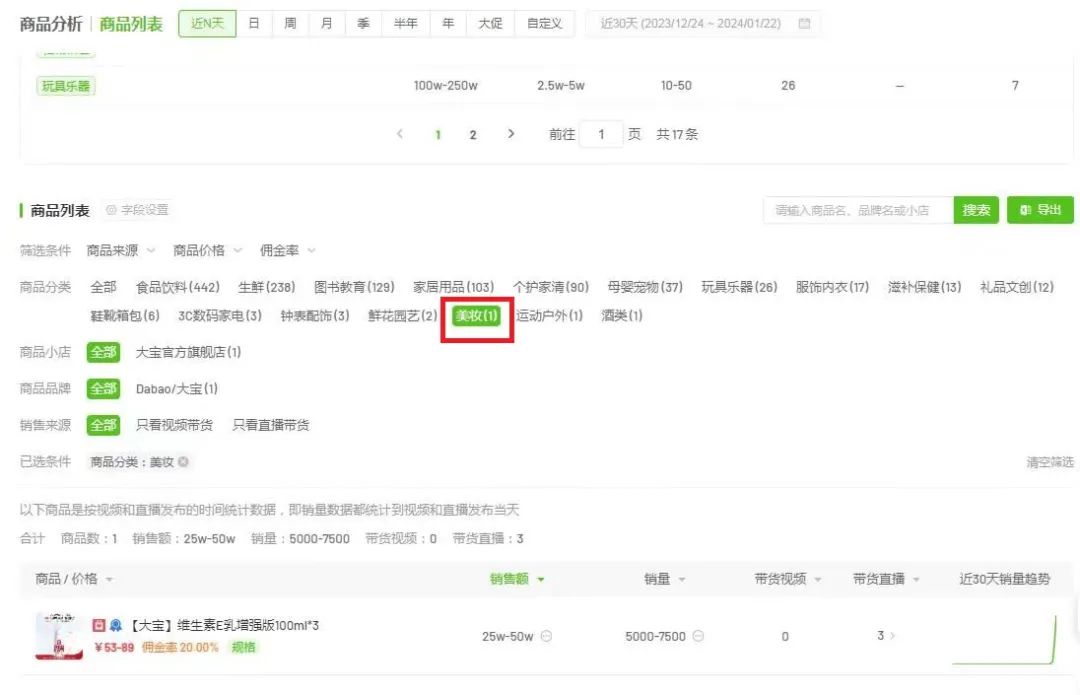Expand the 商品来源 filter dropdown
Viewport: 1080px width, 695px height.
click(x=121, y=250)
